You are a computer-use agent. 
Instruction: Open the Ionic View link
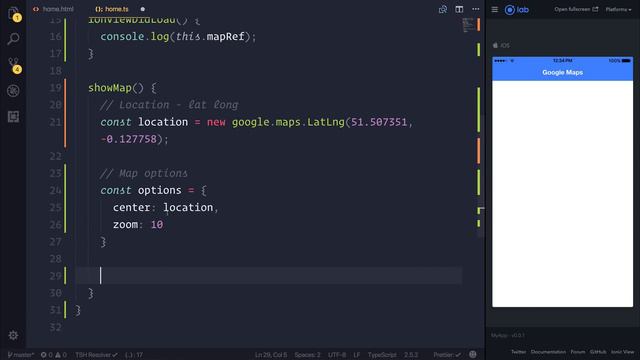pyautogui.click(x=622, y=352)
